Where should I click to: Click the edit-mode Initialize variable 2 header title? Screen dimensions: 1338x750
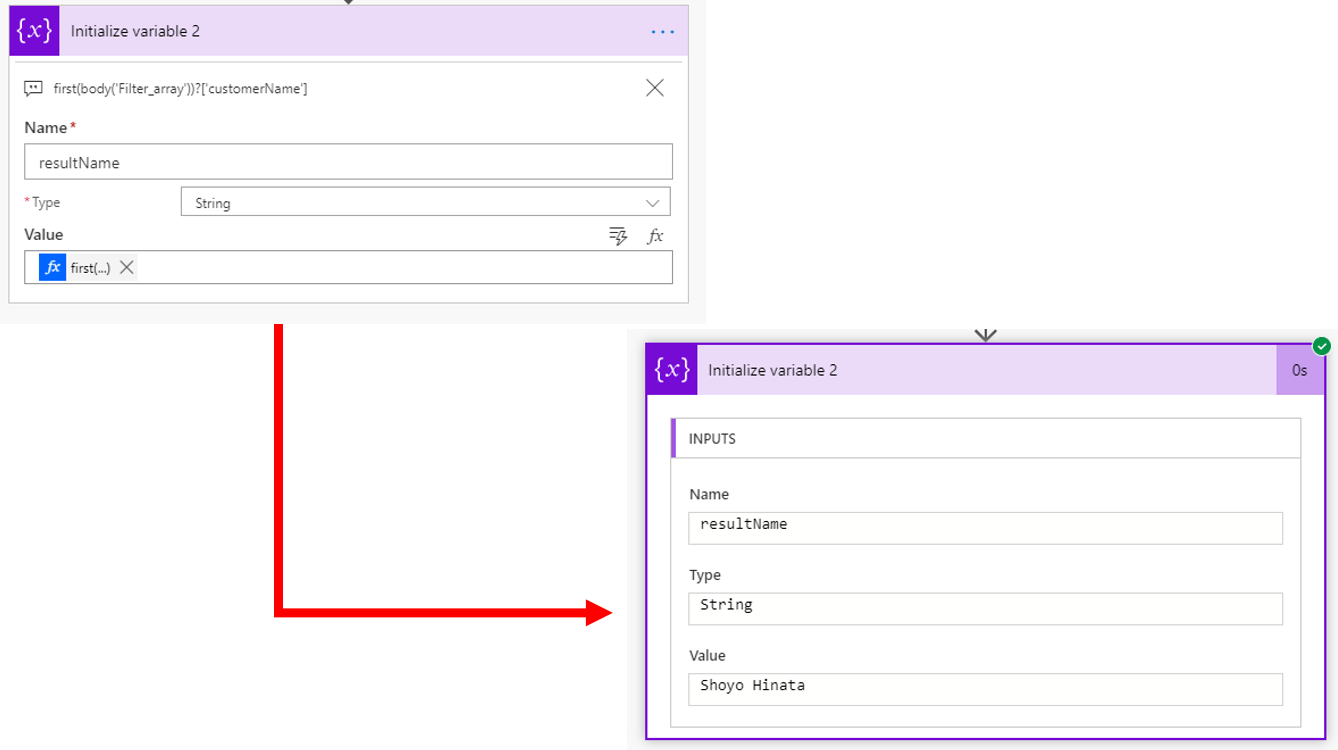point(135,31)
